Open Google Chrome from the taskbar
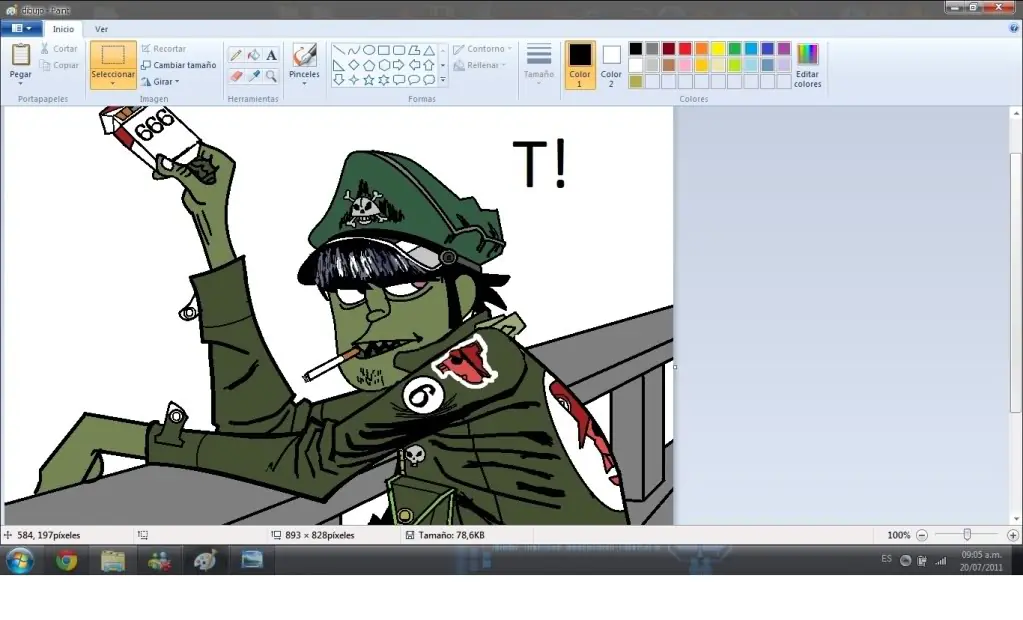 tap(67, 560)
